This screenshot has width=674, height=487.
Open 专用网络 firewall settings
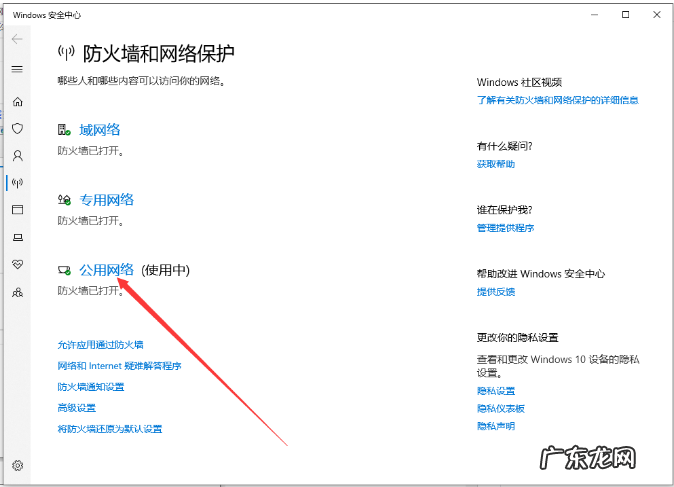(107, 200)
